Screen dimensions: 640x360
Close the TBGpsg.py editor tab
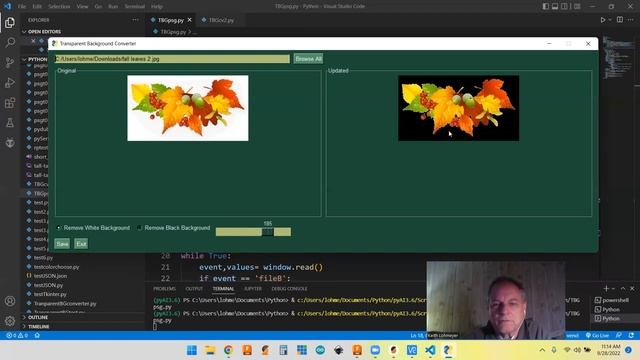coord(189,20)
